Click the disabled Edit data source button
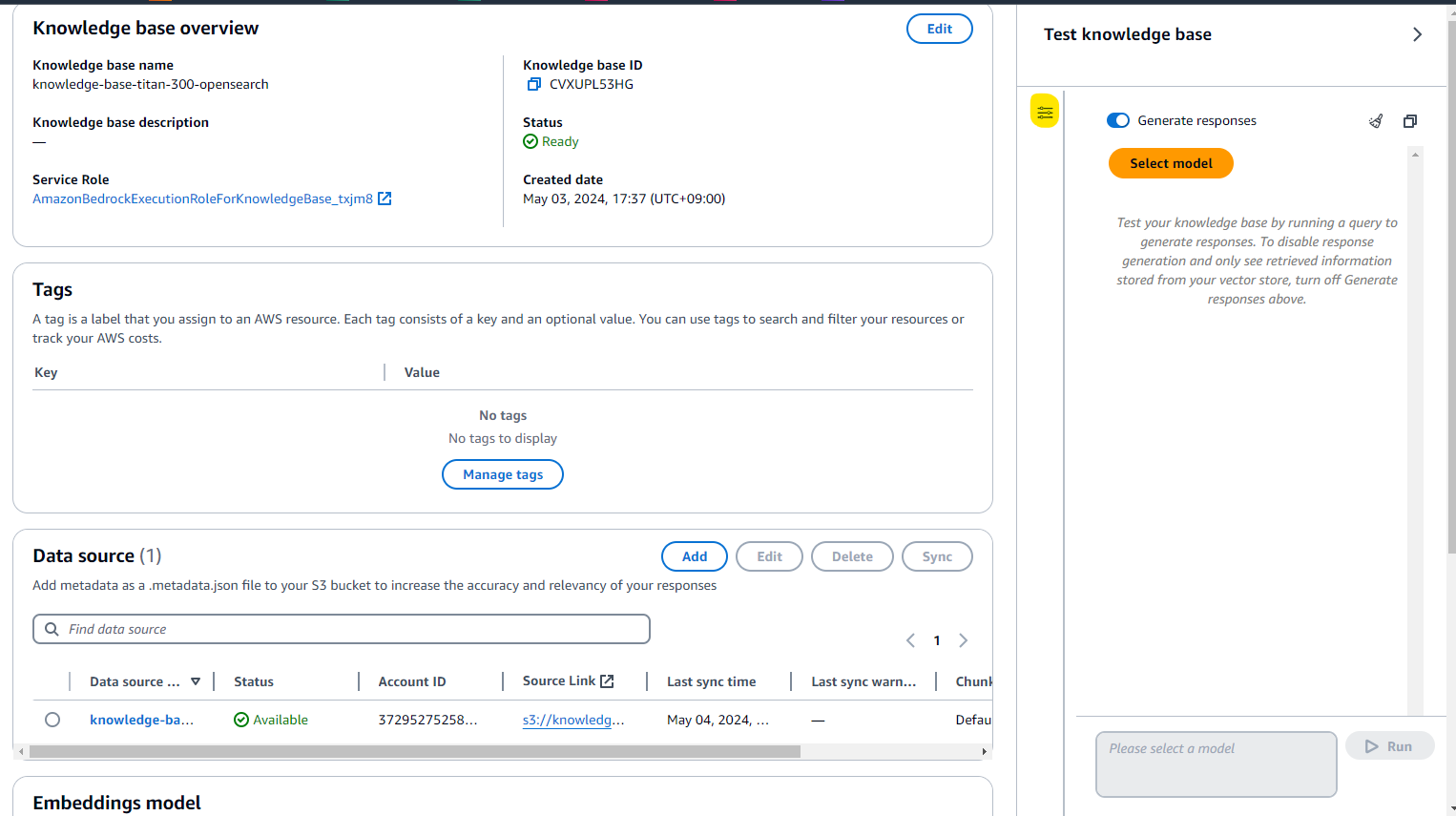 pyautogui.click(x=769, y=556)
